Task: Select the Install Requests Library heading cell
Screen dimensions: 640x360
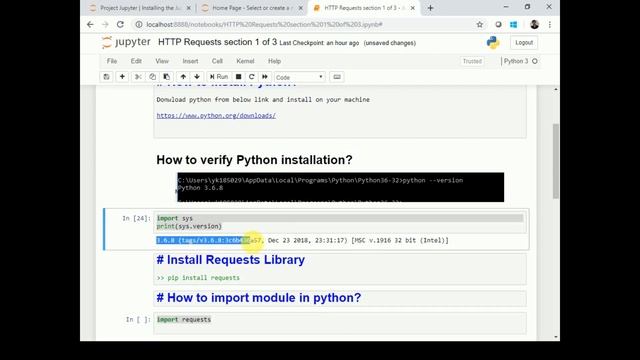Action: pyautogui.click(x=231, y=260)
